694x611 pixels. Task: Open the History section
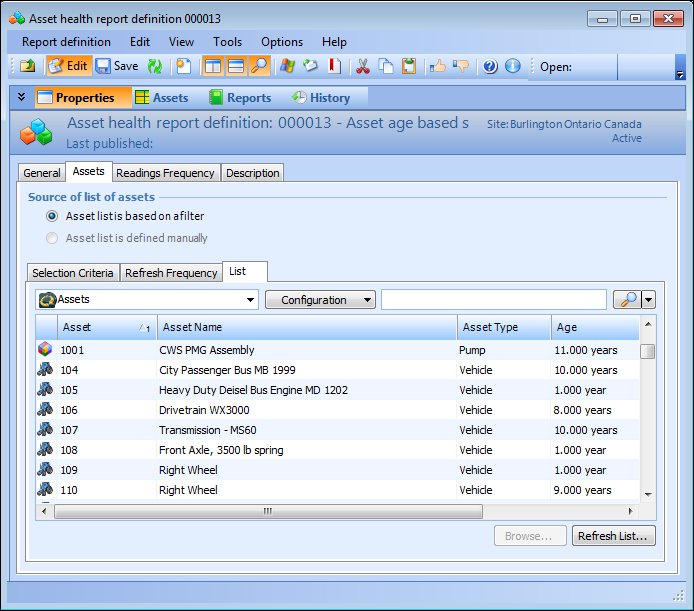(320, 98)
